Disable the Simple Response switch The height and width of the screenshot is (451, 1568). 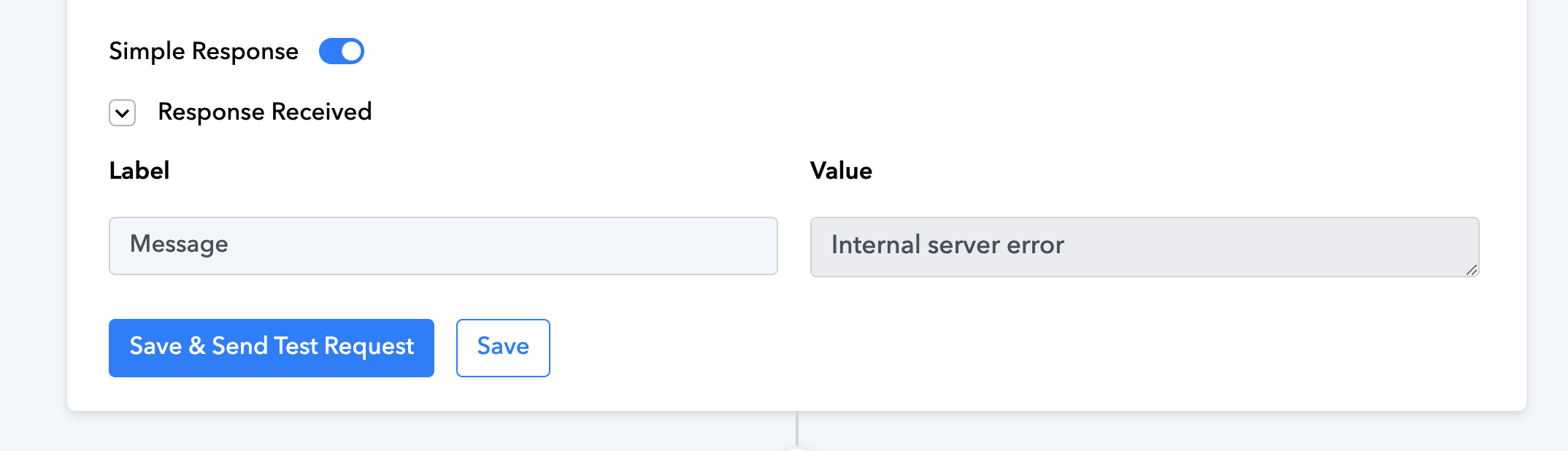tap(342, 51)
